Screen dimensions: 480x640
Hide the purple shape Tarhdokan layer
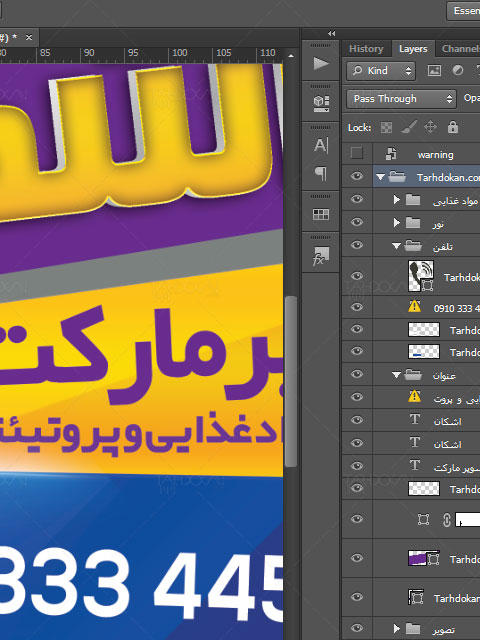(357, 558)
